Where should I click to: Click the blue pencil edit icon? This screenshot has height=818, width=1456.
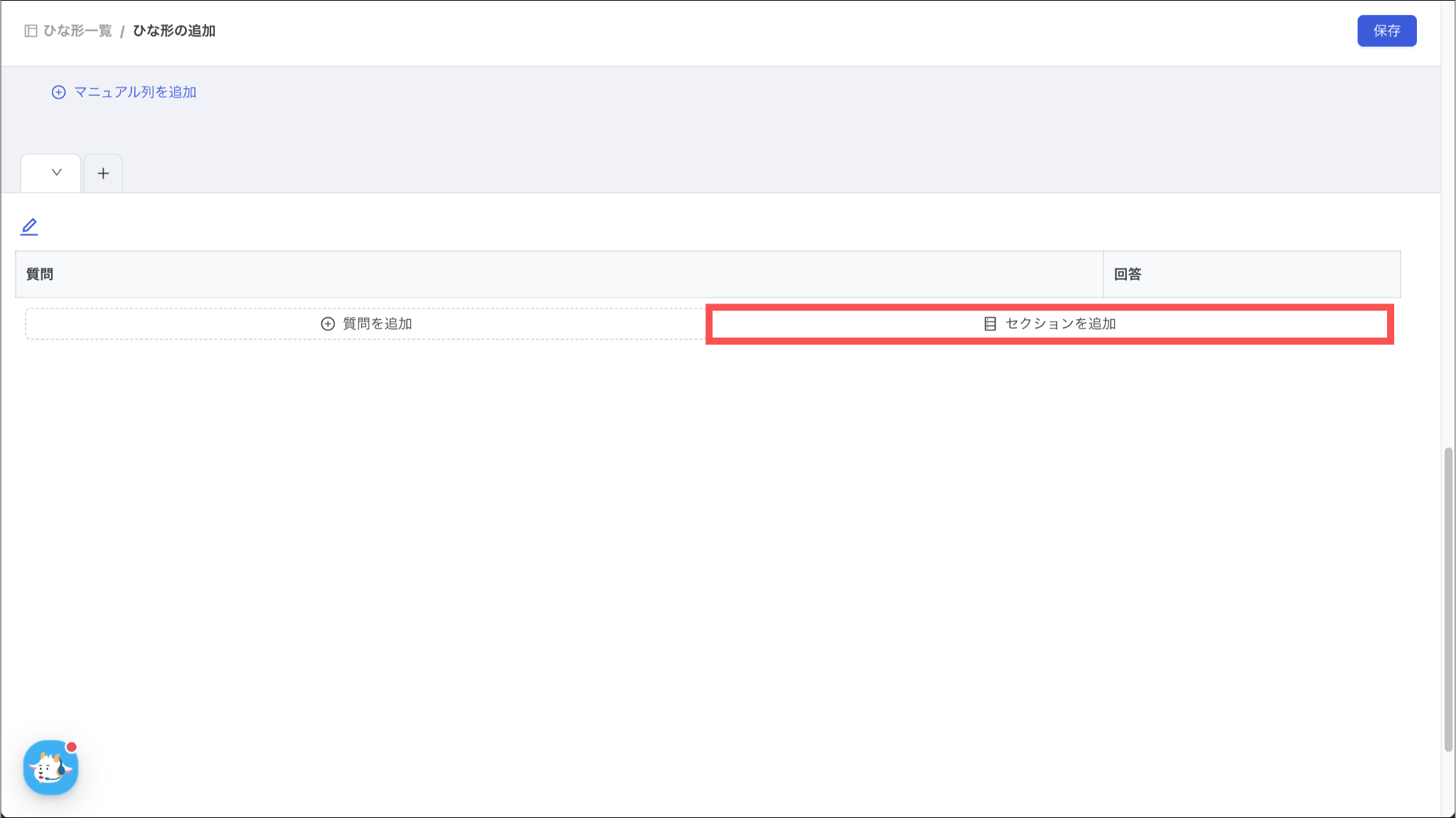coord(29,227)
